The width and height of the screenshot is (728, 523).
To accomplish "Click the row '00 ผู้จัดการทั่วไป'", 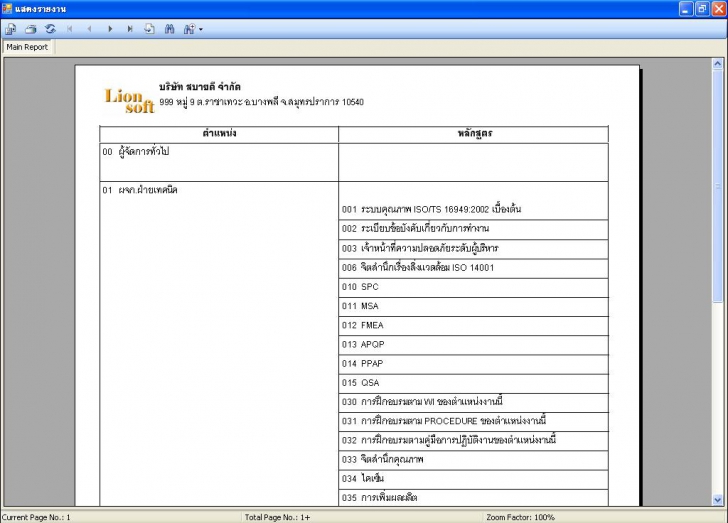I will (x=219, y=162).
